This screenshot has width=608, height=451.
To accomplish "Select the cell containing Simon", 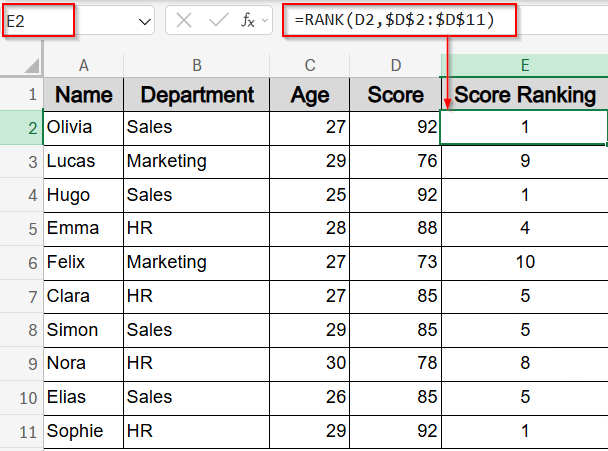I will tap(83, 330).
